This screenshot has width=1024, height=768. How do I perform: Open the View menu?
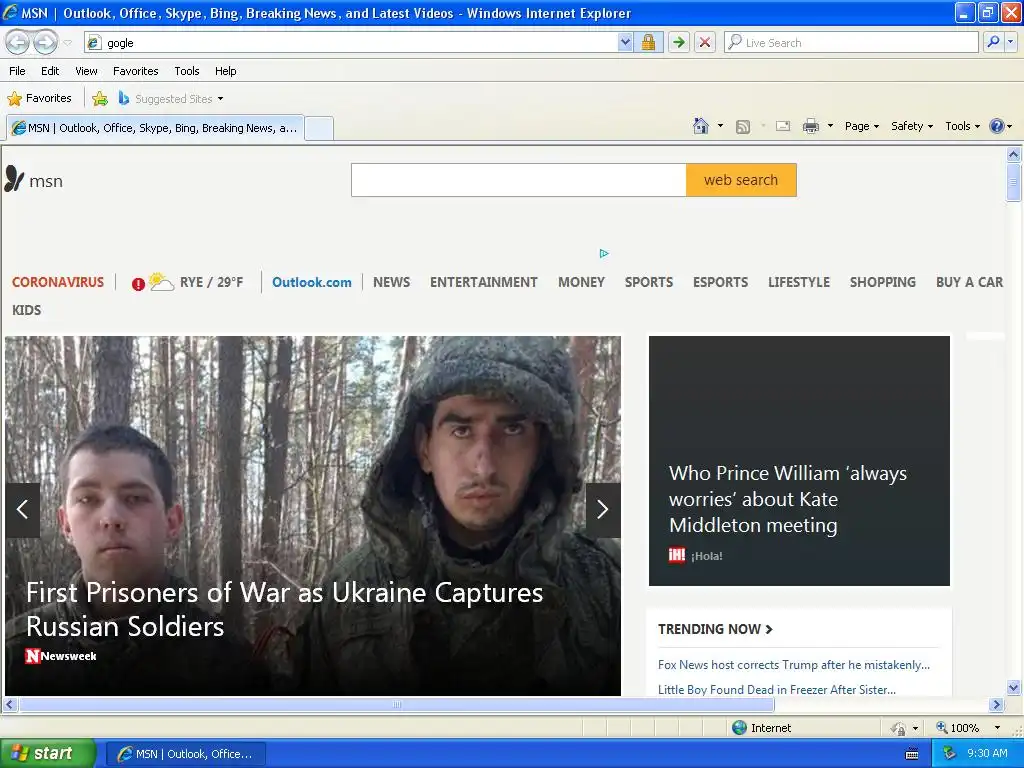86,71
